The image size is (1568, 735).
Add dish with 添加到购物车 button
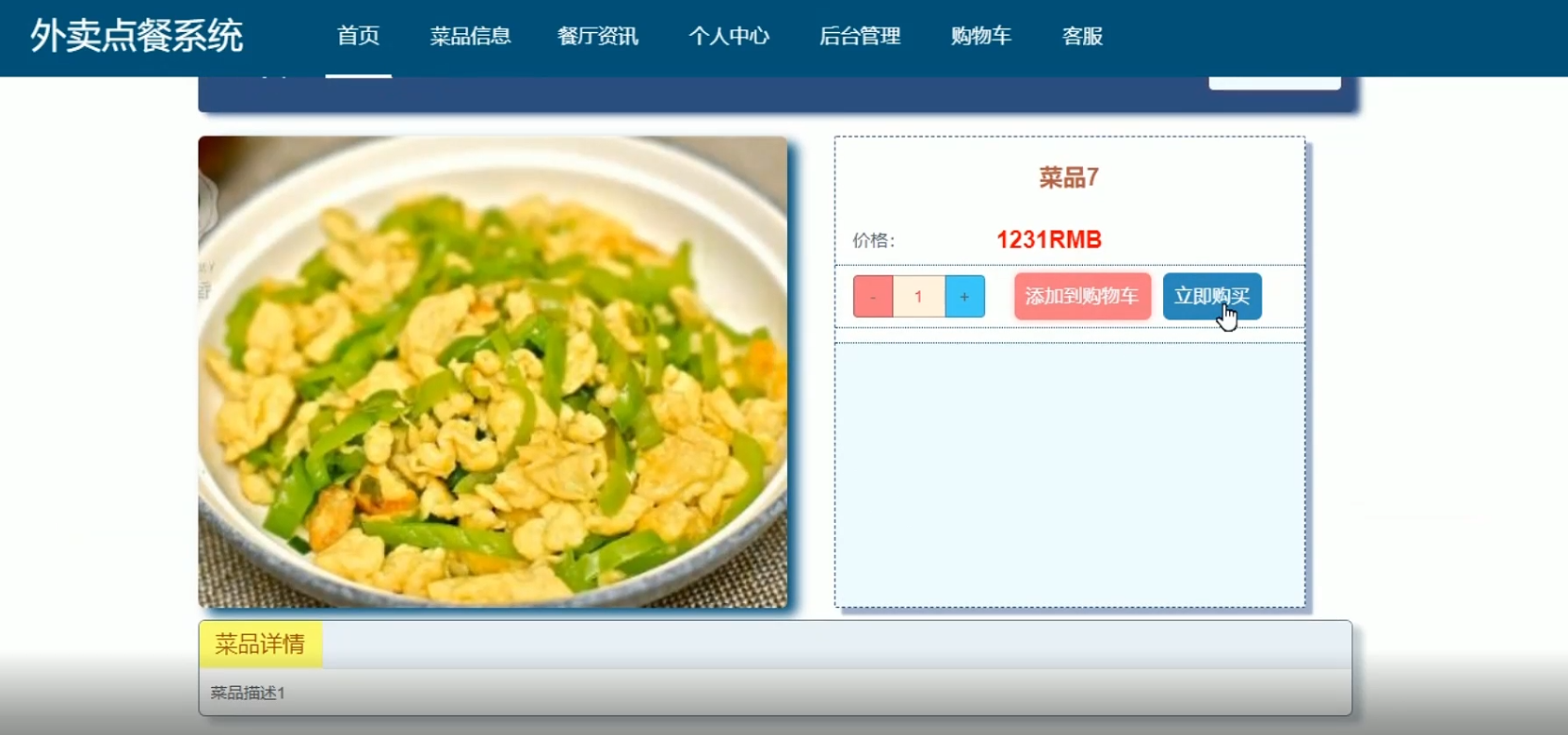pyautogui.click(x=1082, y=297)
